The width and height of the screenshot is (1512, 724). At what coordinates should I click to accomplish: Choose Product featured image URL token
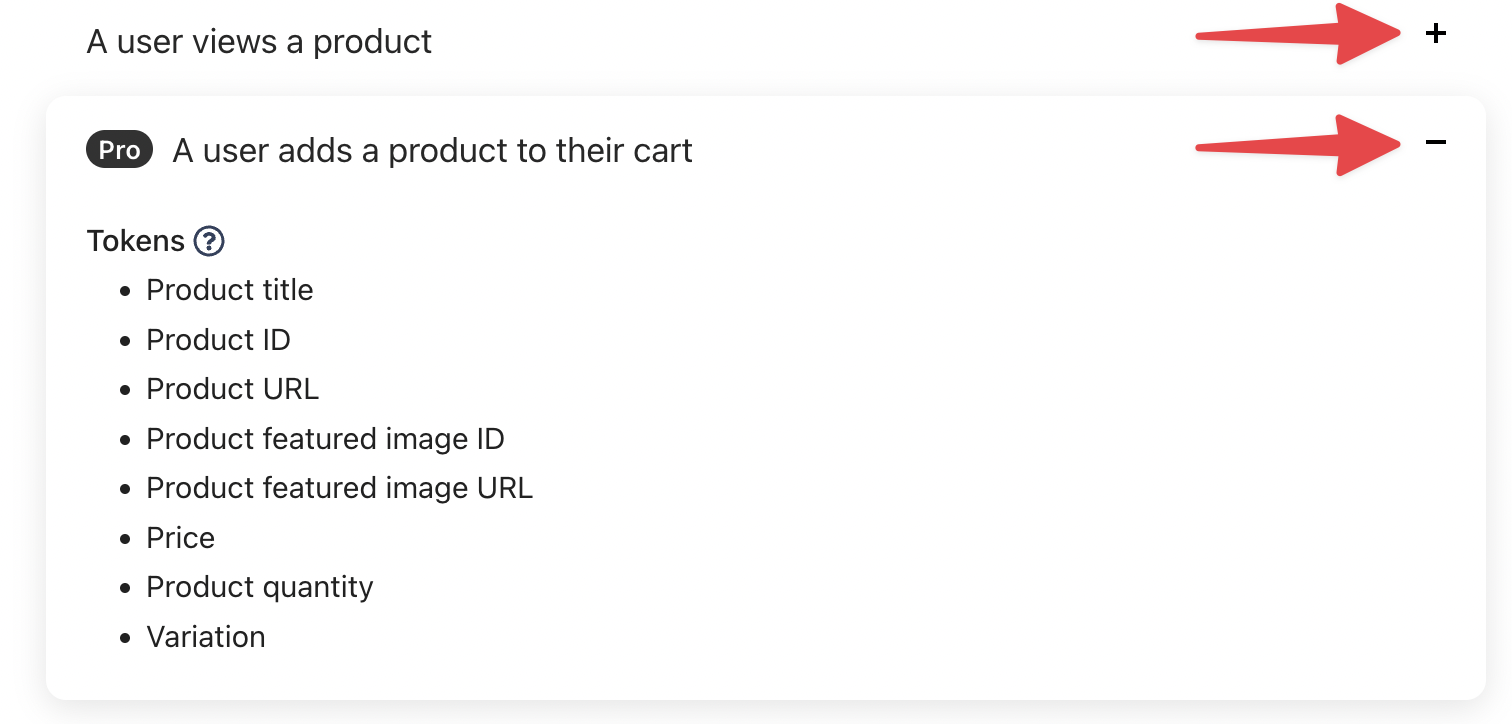click(339, 488)
